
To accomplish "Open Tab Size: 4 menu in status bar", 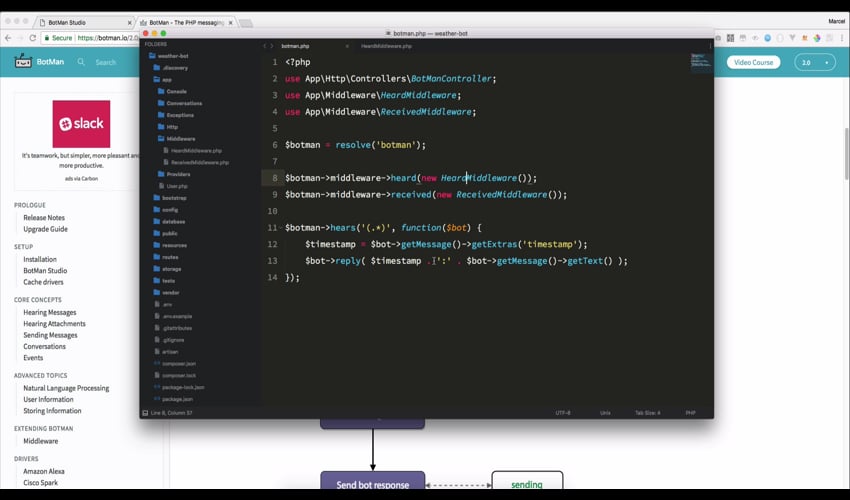I will (x=648, y=413).
